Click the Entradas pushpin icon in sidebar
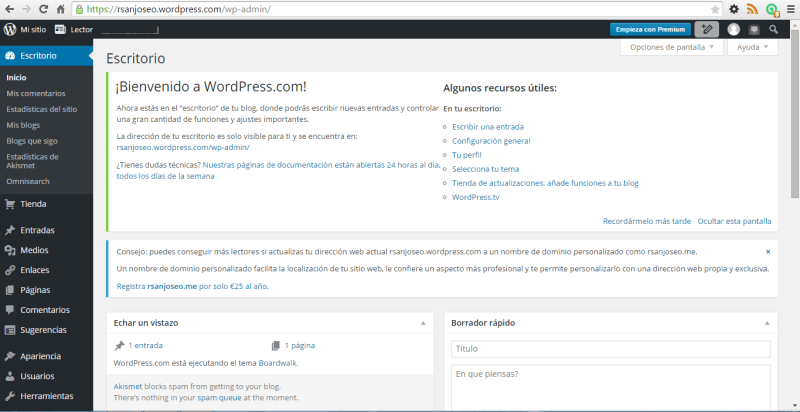The width and height of the screenshot is (800, 412). (x=10, y=230)
